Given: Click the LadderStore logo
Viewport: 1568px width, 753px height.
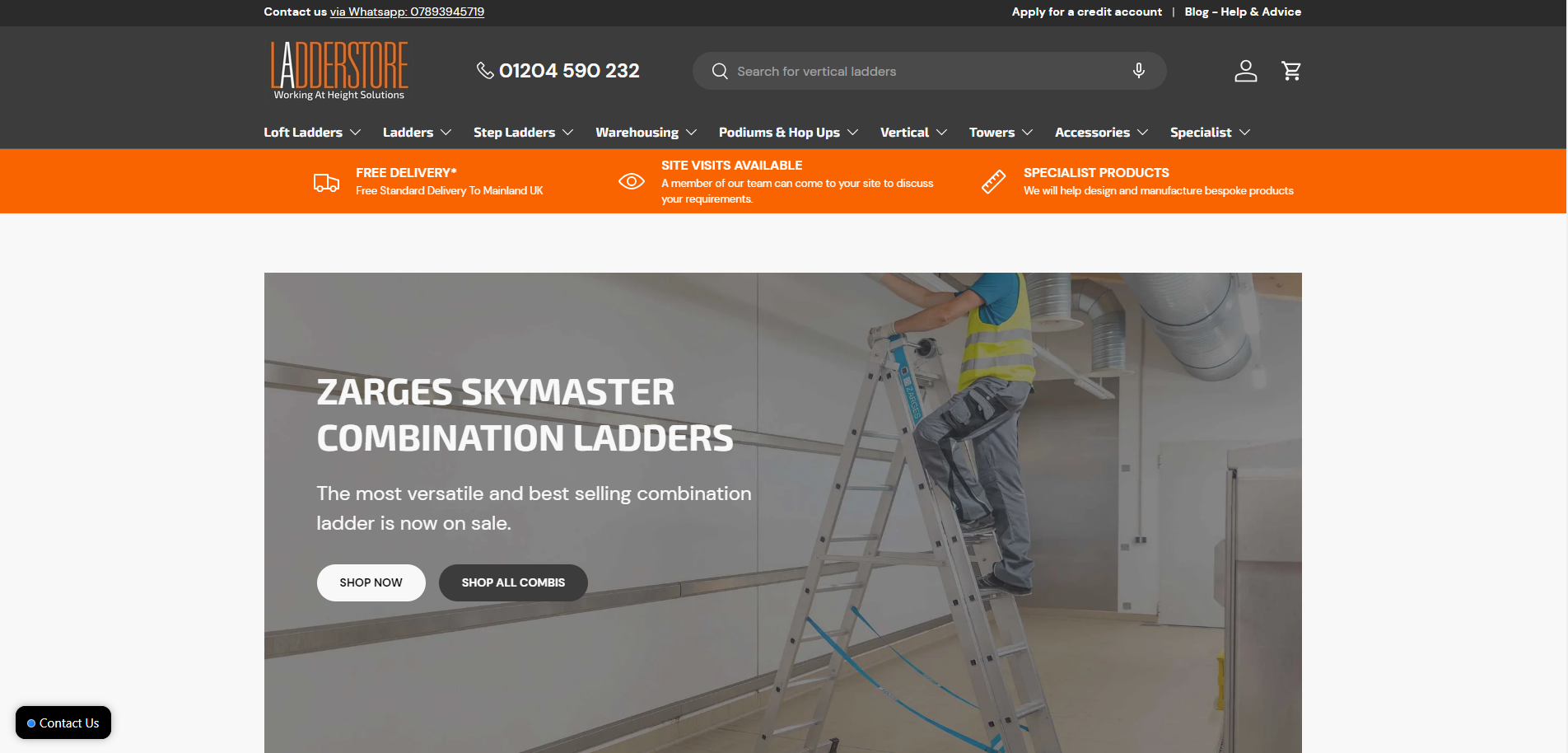Looking at the screenshot, I should click(x=339, y=71).
